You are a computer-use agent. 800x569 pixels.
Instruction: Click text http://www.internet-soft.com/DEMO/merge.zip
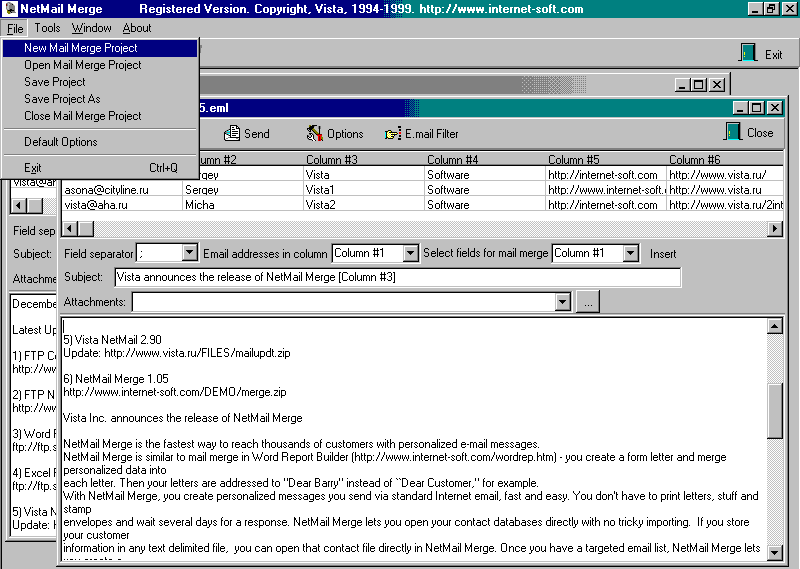click(x=174, y=392)
